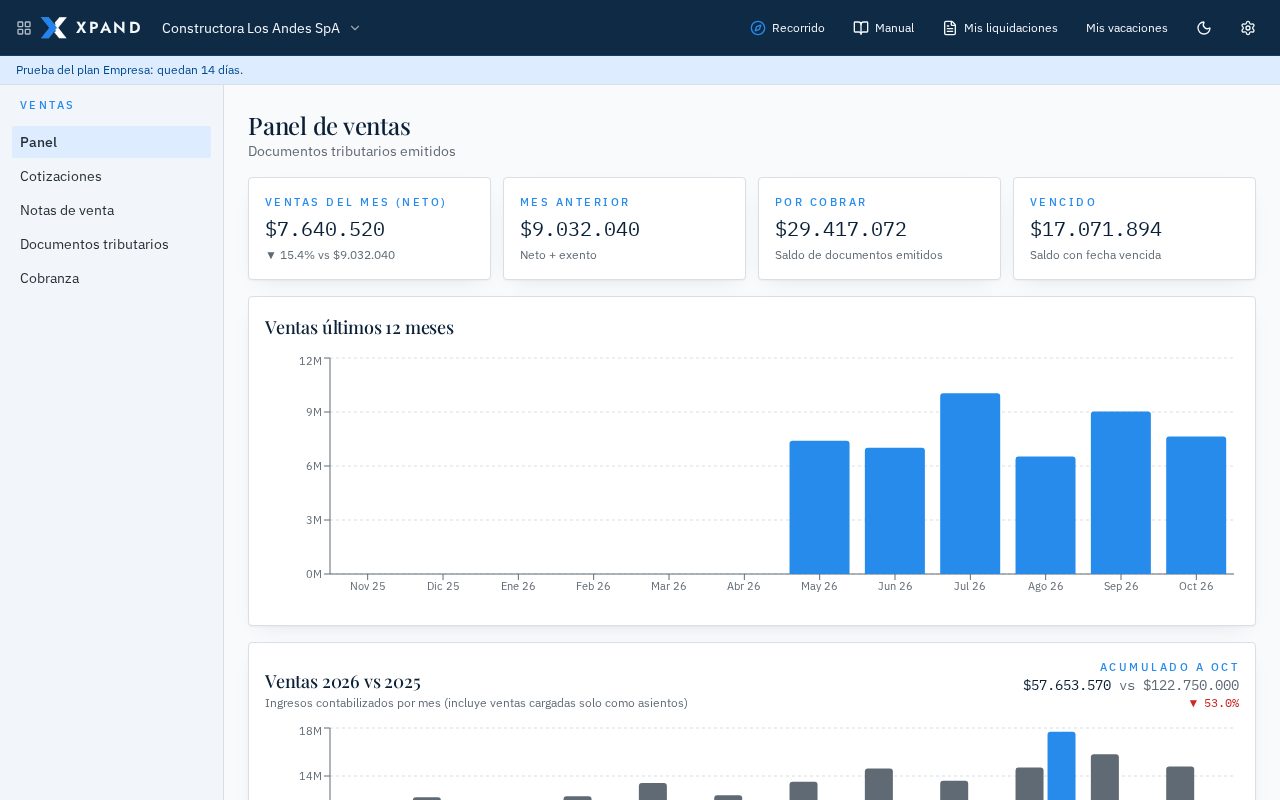This screenshot has width=1280, height=800.
Task: Open Notas de venta in the sidebar
Action: pos(111,210)
